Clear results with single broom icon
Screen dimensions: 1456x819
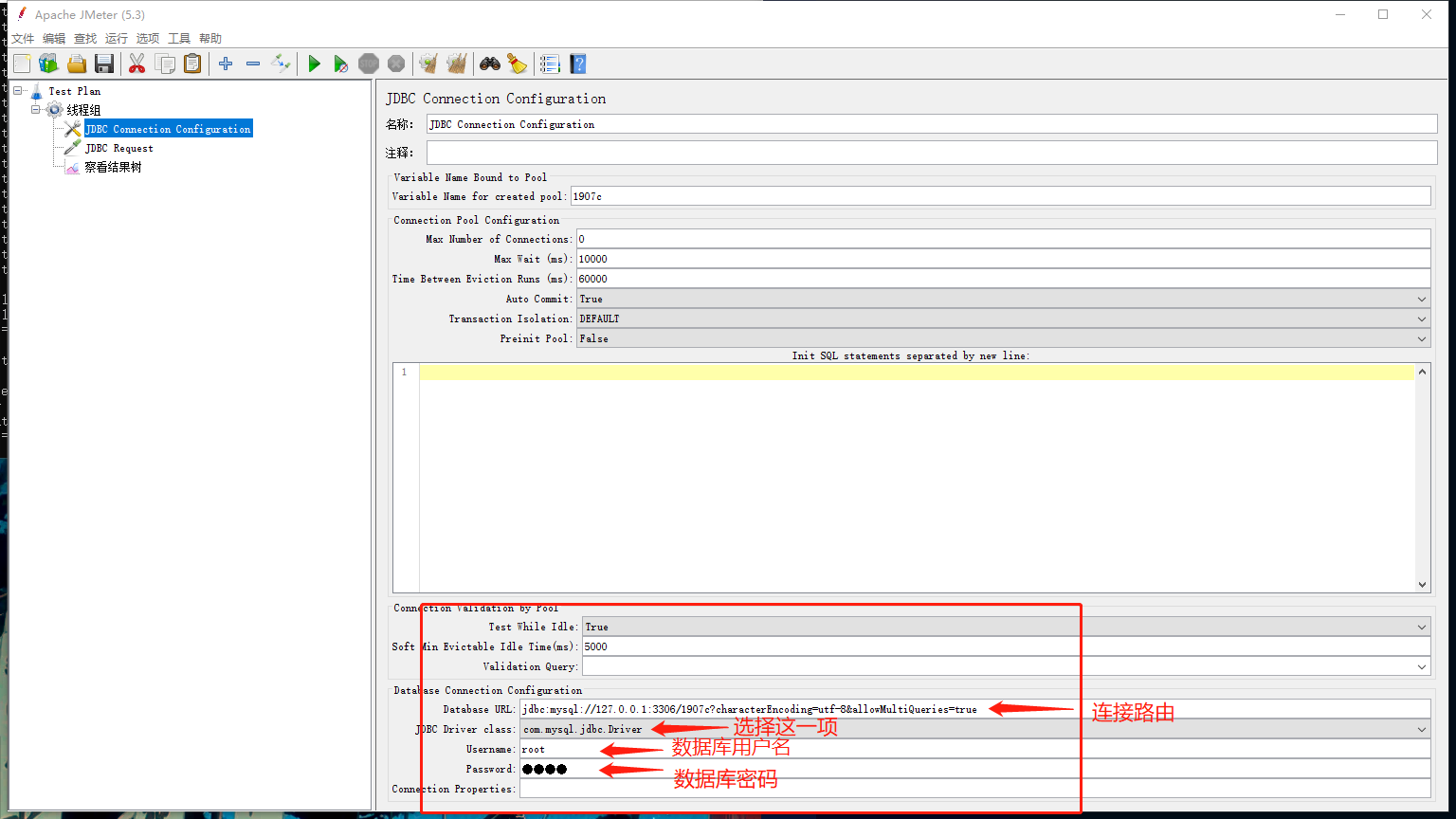click(428, 64)
